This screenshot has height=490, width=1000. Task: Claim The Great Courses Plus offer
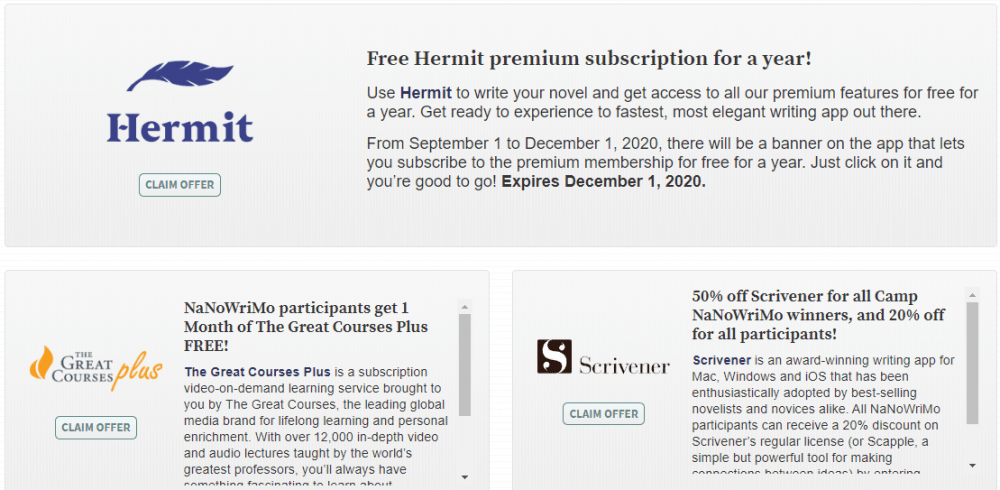coord(96,427)
